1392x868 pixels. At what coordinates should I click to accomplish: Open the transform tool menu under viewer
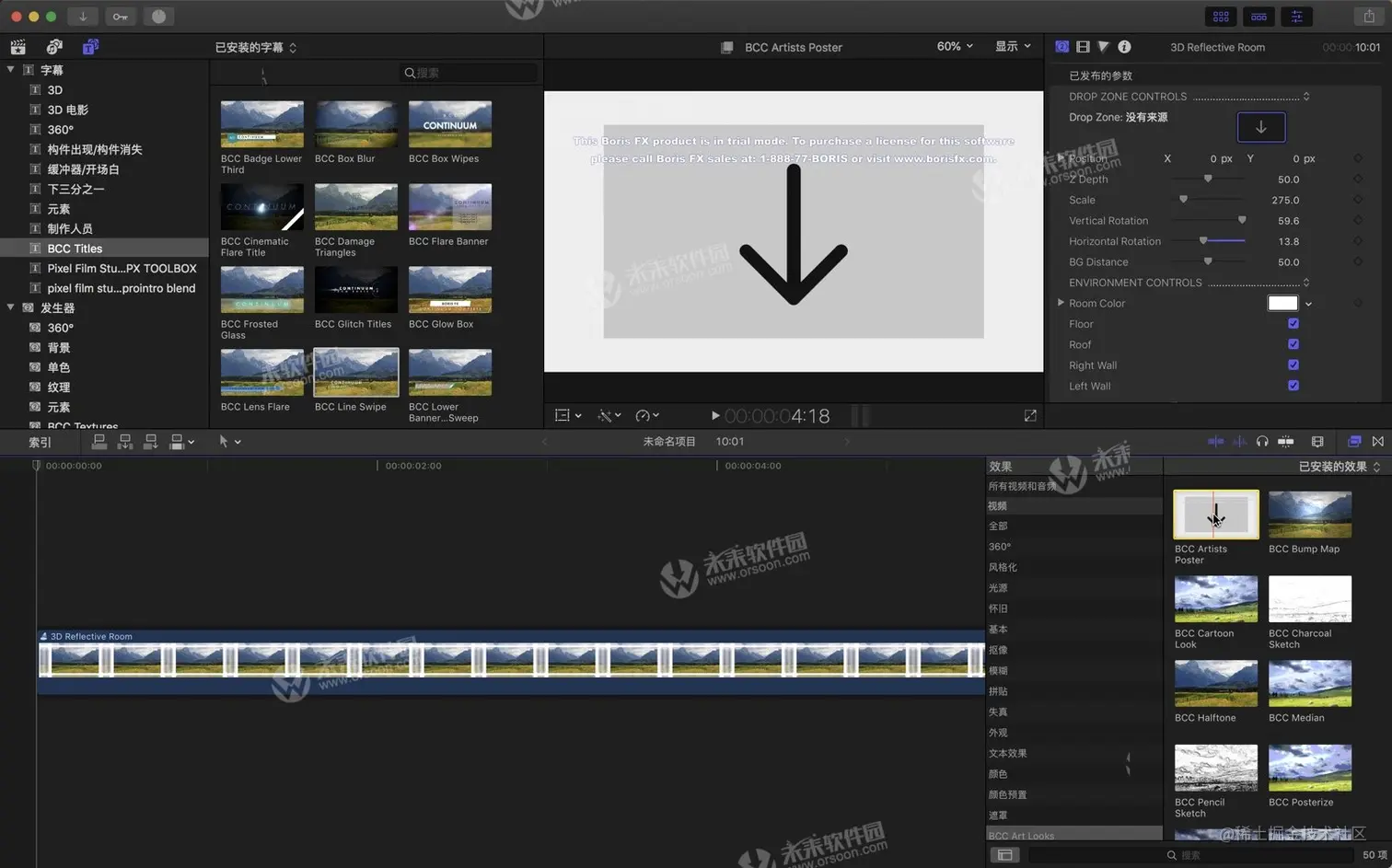567,416
